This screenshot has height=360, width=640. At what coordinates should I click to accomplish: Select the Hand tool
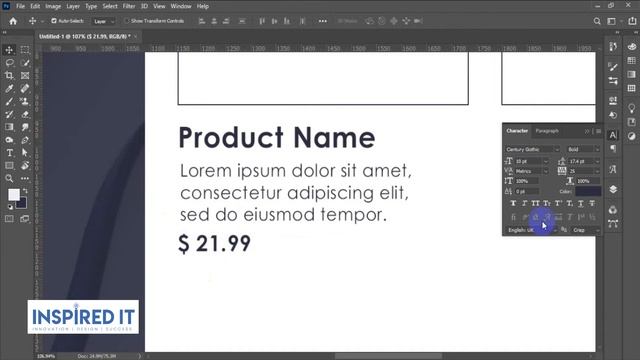(25, 165)
